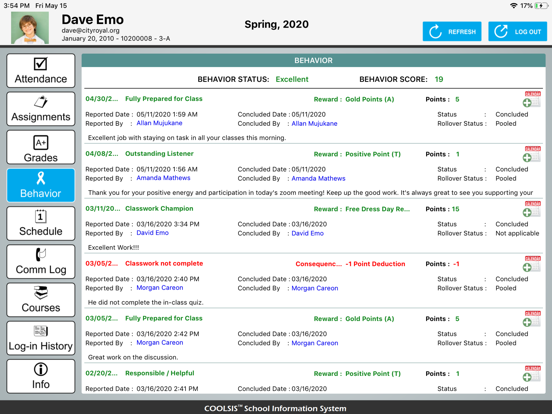
Task: Click the behavior score value 19
Action: (x=439, y=80)
